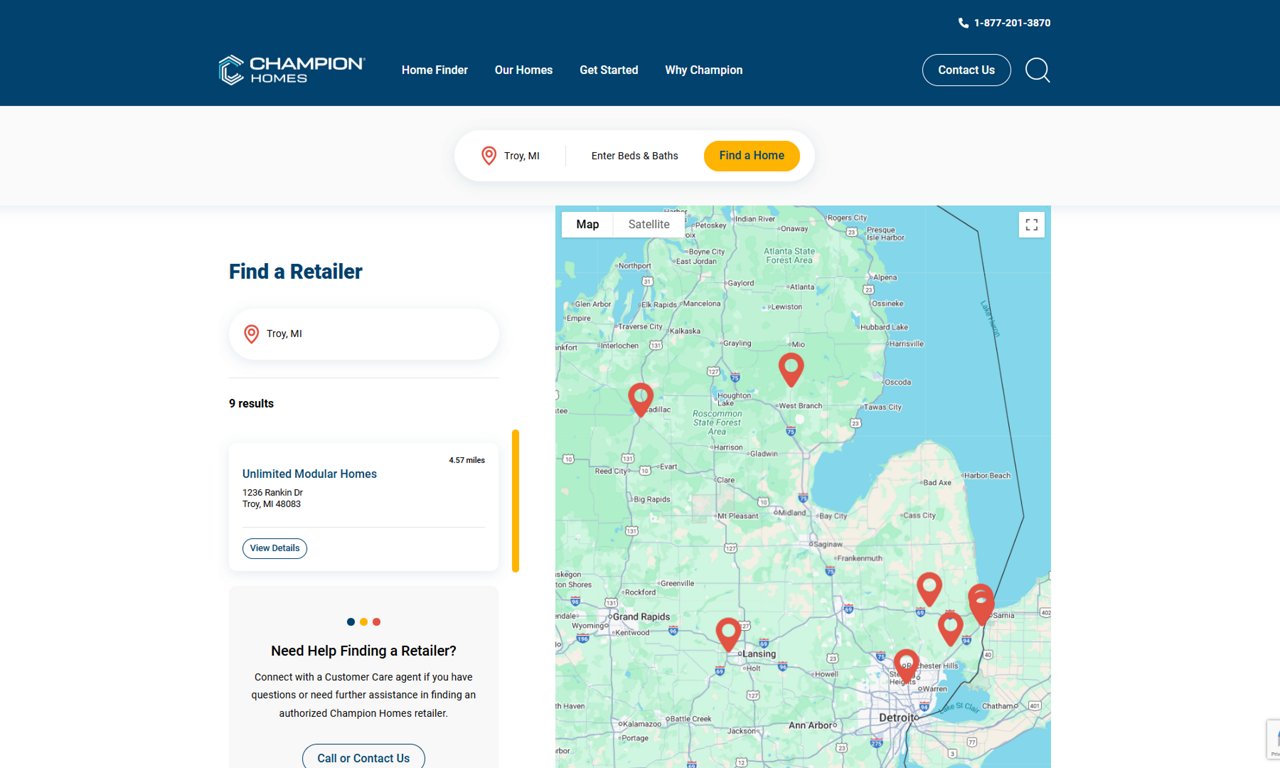This screenshot has height=768, width=1280.
Task: Toggle the map fullscreen icon
Action: [1031, 224]
